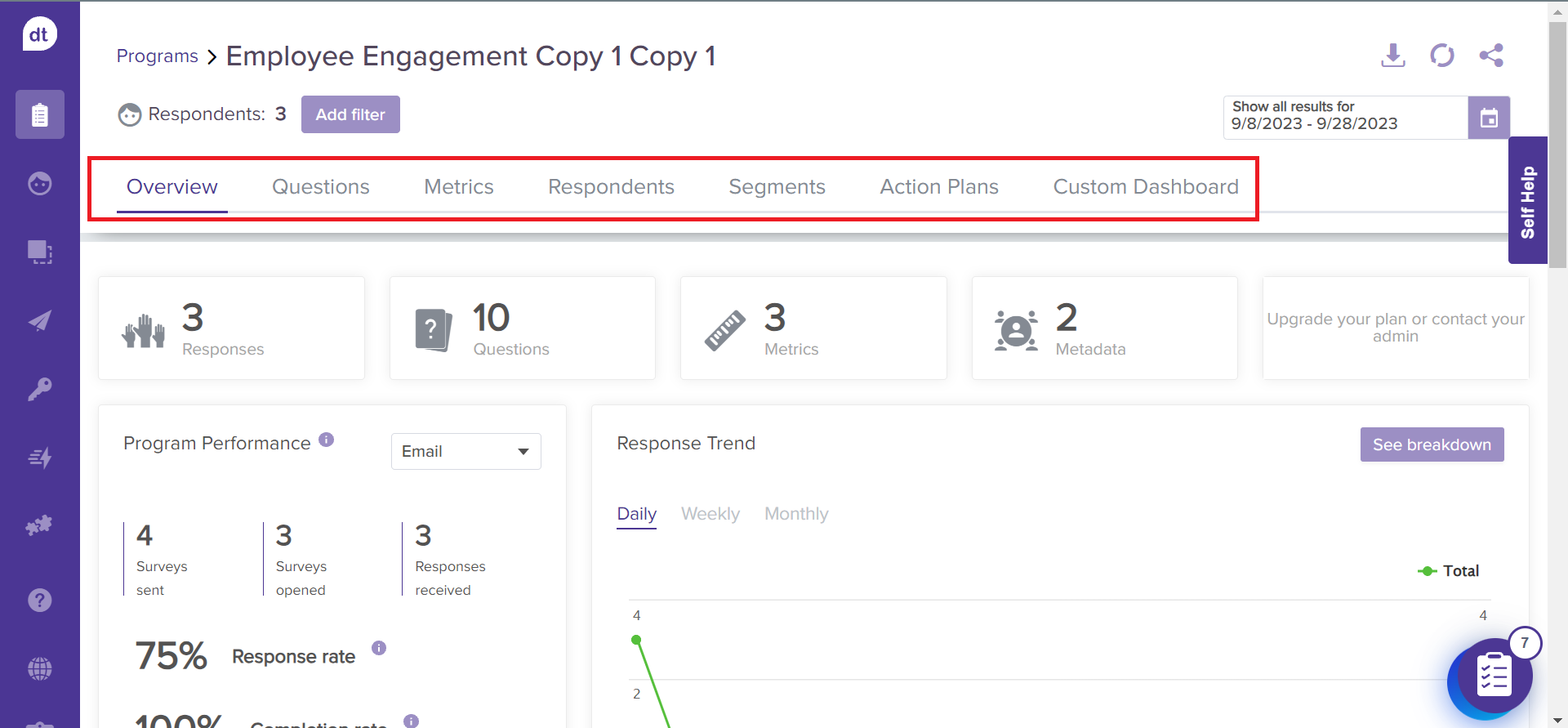Expand the Email channel dropdown

465,452
